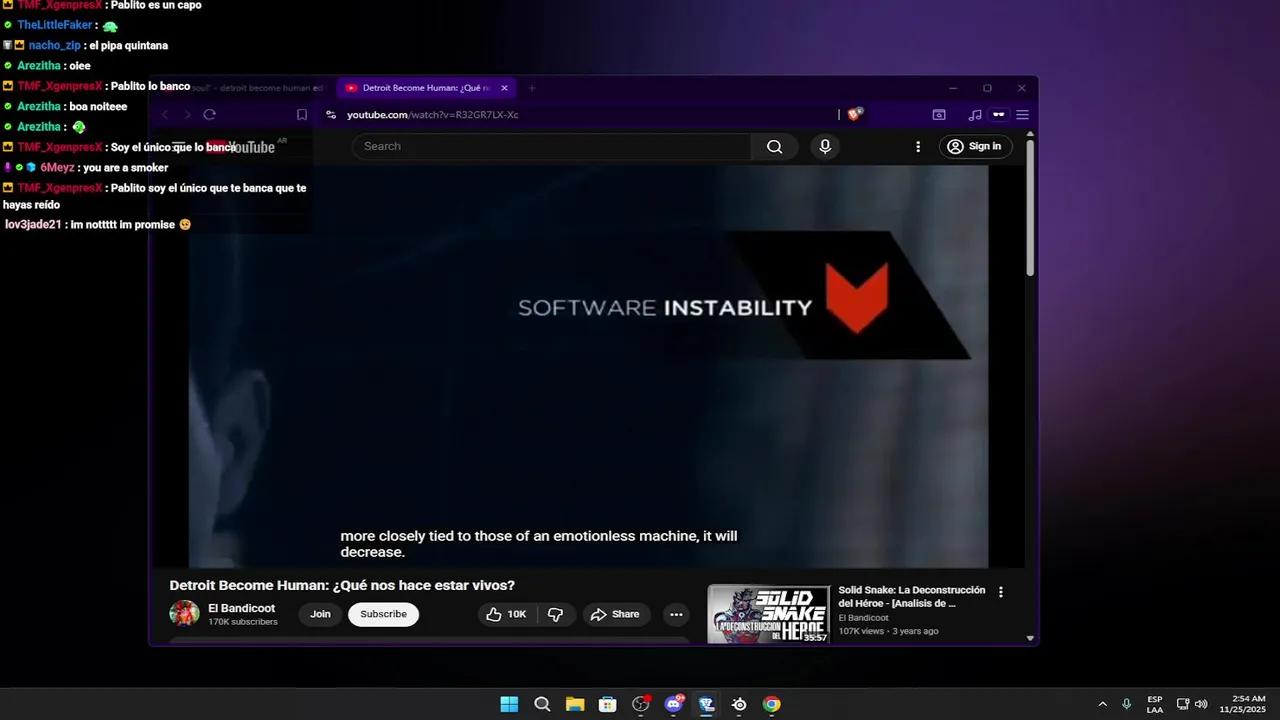Switch to the faded 'detroit become human' tab
This screenshot has height=720, width=1280.
245,88
